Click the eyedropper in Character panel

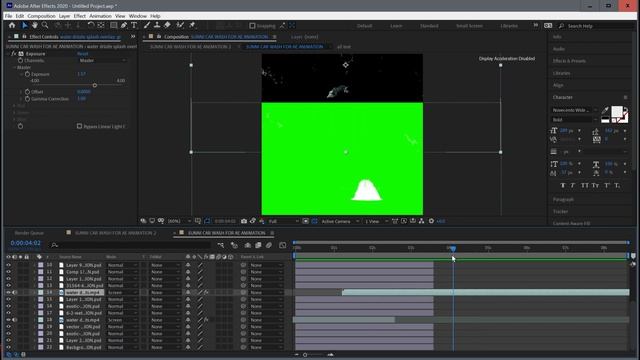(605, 110)
